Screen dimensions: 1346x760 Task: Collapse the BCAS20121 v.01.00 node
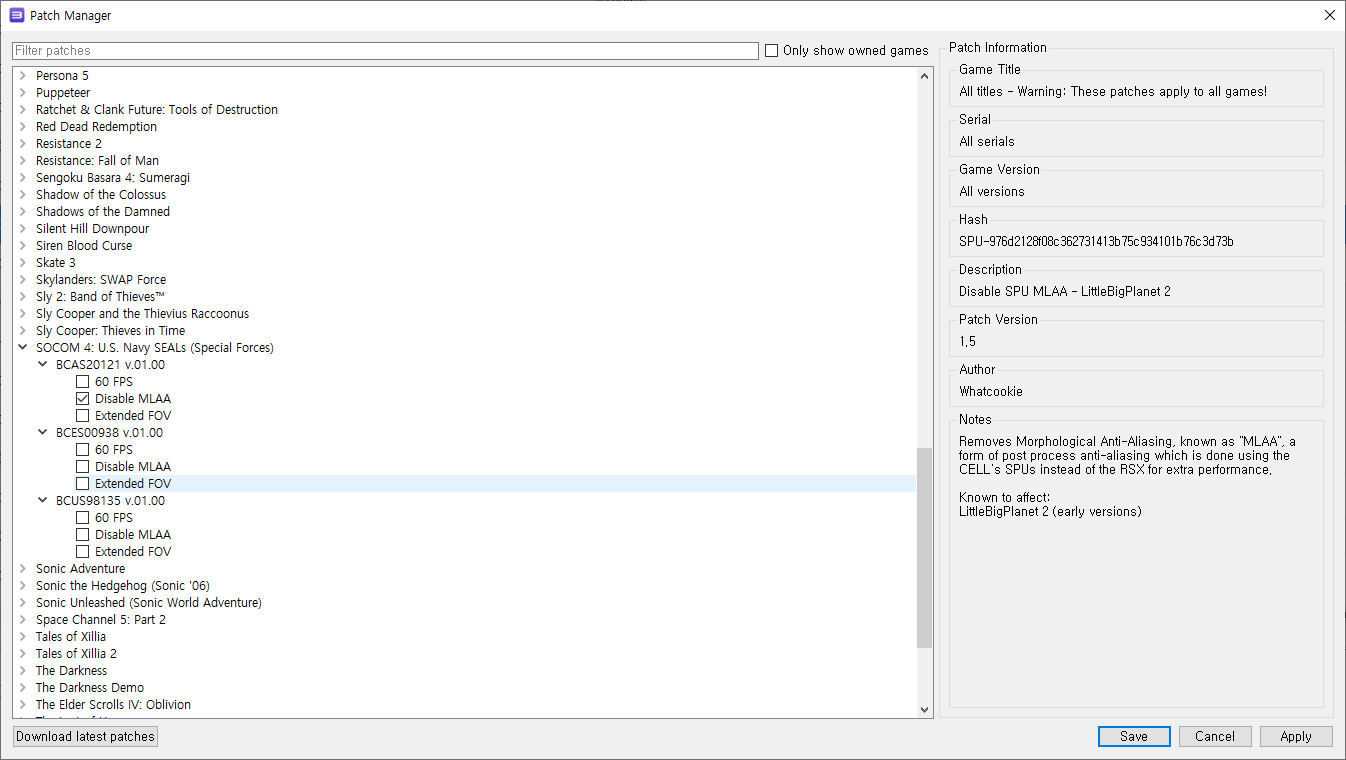click(43, 365)
